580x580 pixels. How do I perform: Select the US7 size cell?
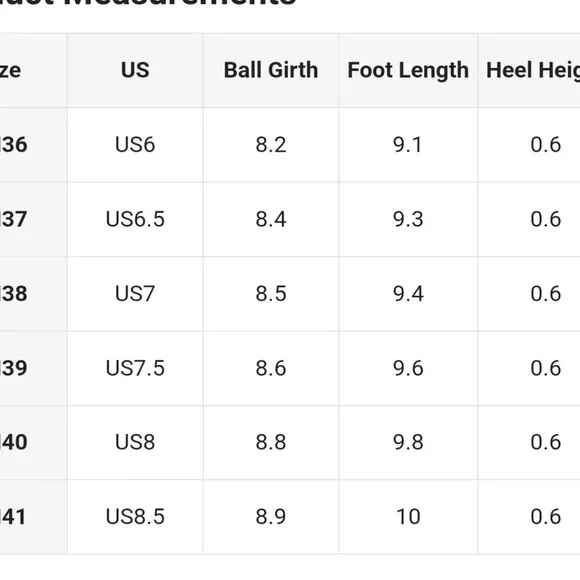[x=135, y=294]
